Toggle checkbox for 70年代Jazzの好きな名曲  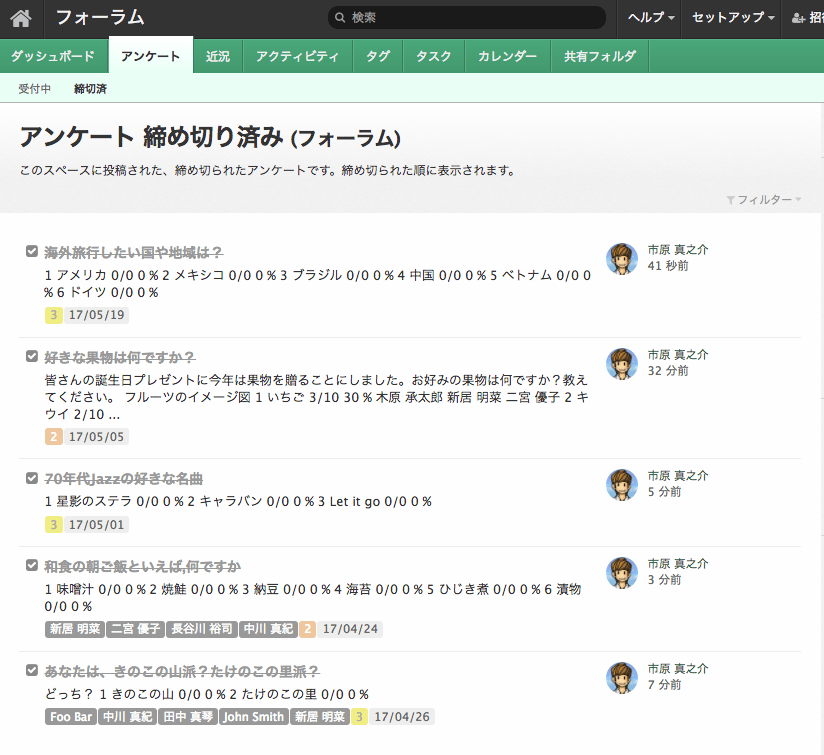pyautogui.click(x=32, y=478)
